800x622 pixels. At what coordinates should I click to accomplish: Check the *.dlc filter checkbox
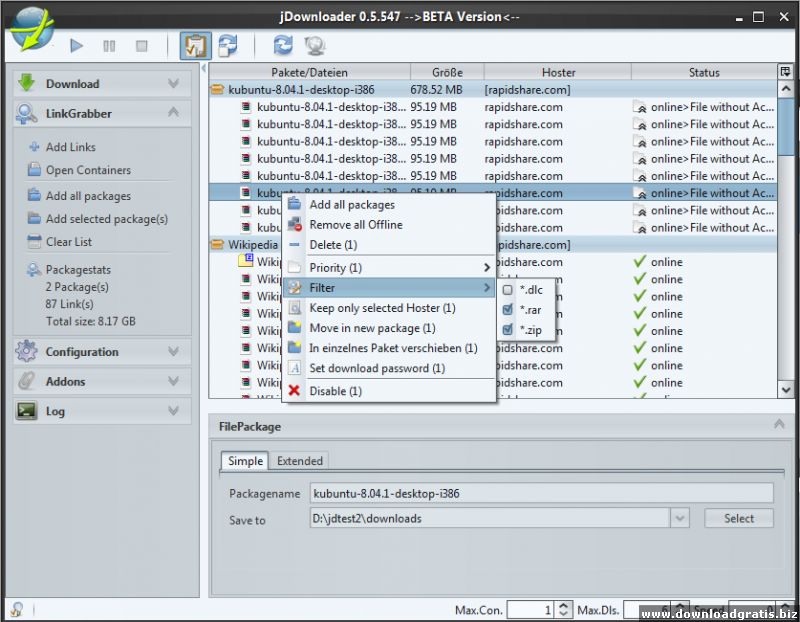click(507, 290)
